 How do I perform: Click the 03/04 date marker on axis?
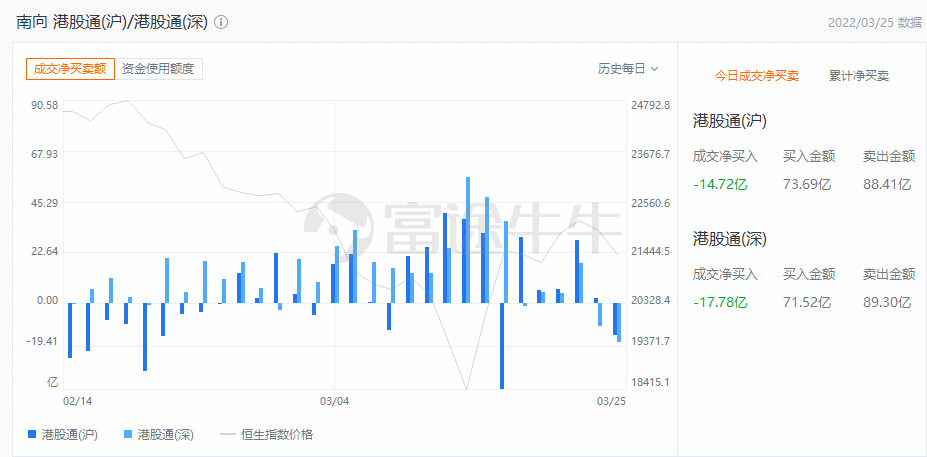335,401
